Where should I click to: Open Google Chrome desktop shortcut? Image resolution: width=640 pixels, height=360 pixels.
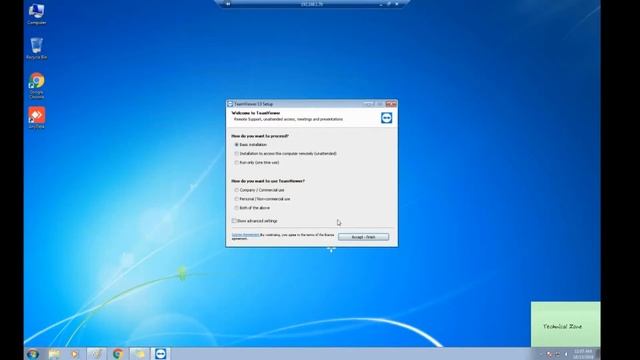36,86
